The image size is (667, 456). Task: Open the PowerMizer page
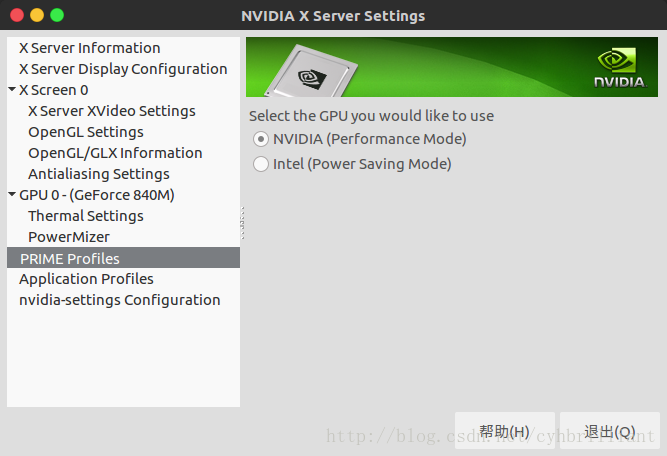coord(69,237)
